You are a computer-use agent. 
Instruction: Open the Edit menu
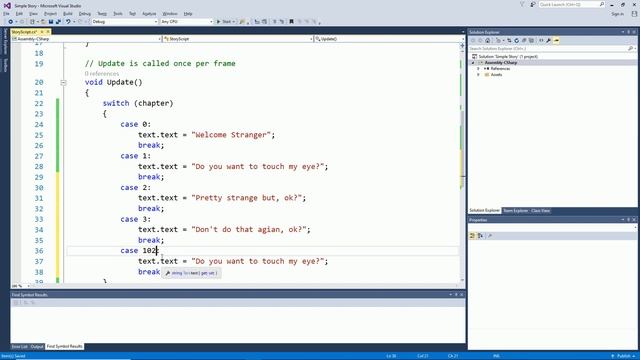click(x=19, y=13)
